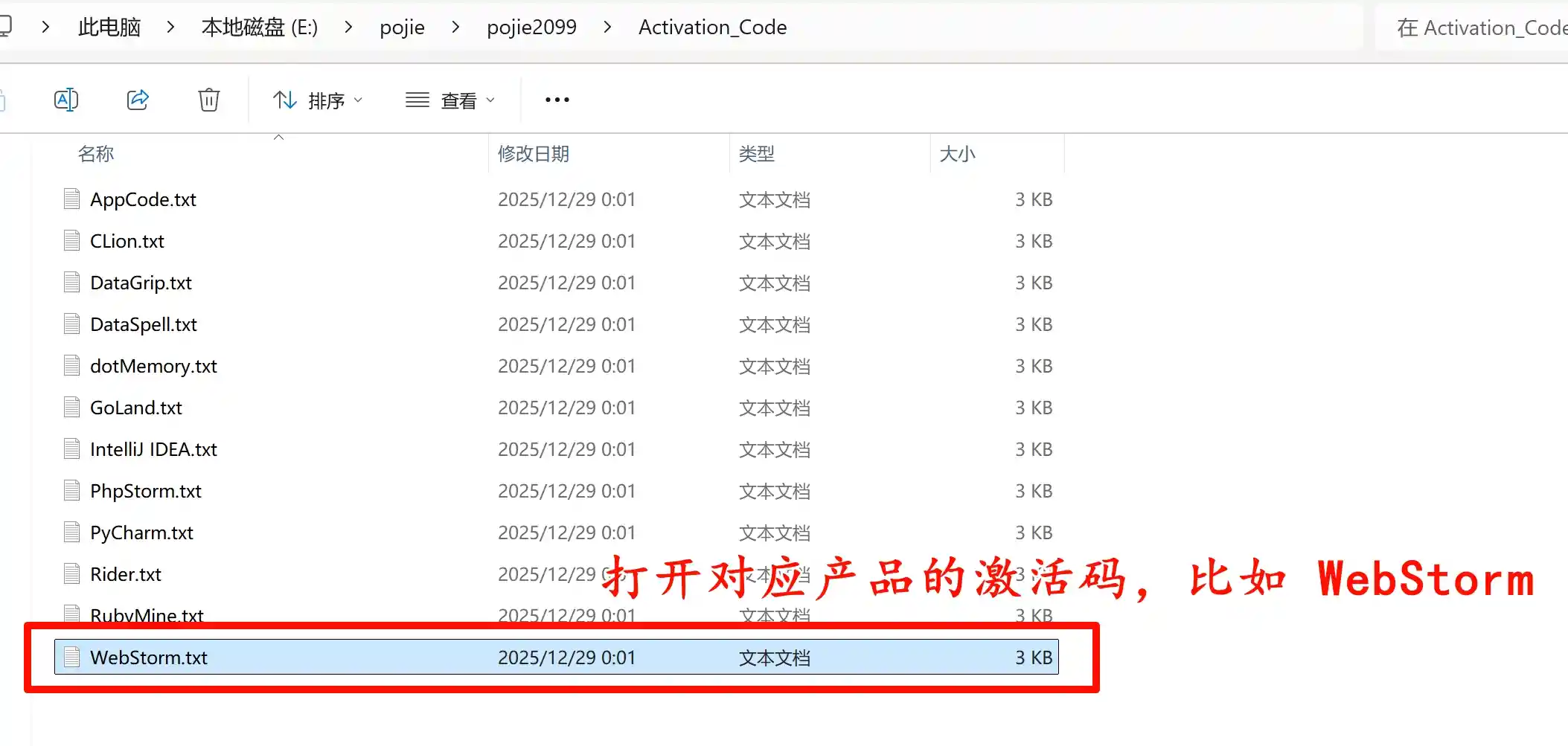
Task: Select the IntelliJ IDEA.txt file
Action: [153, 449]
